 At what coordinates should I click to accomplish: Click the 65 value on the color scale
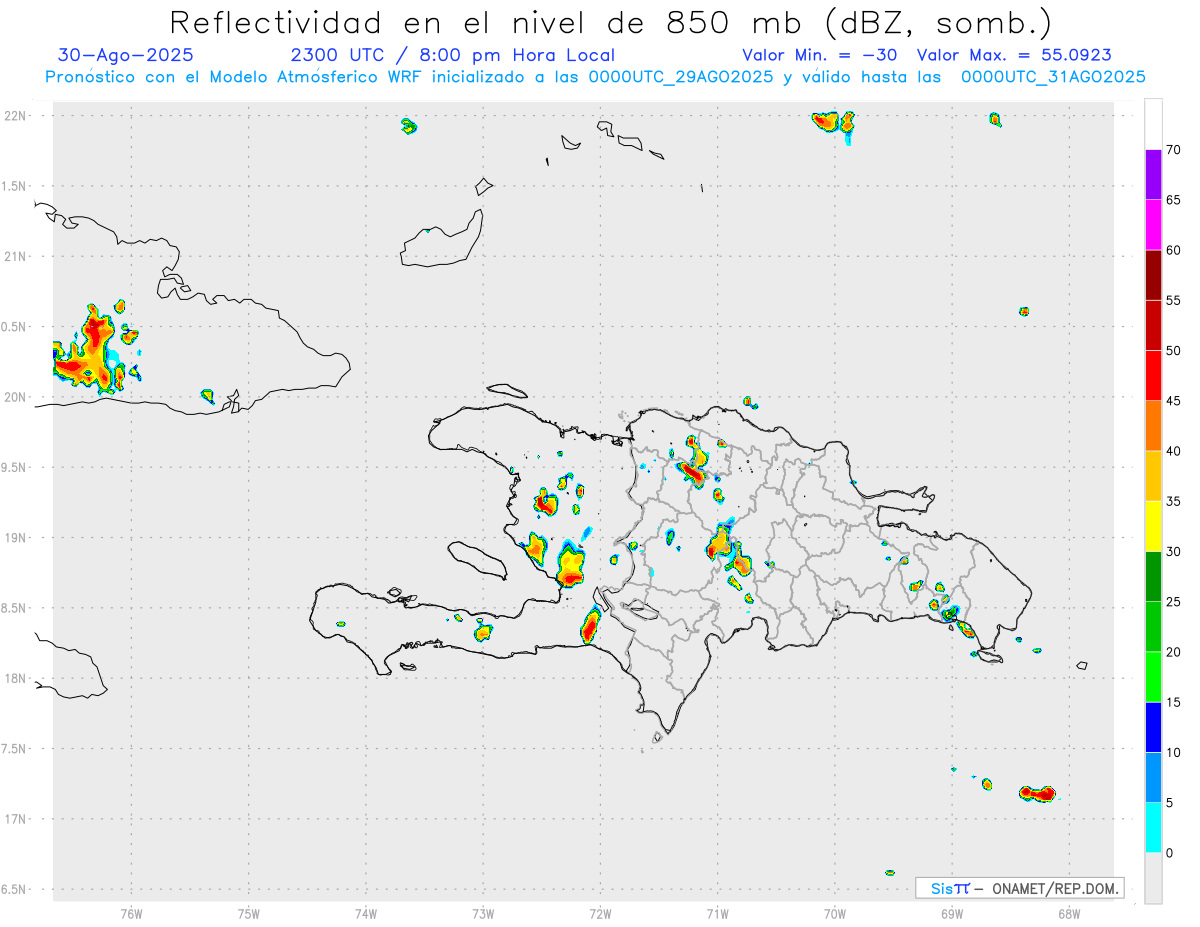click(1173, 200)
